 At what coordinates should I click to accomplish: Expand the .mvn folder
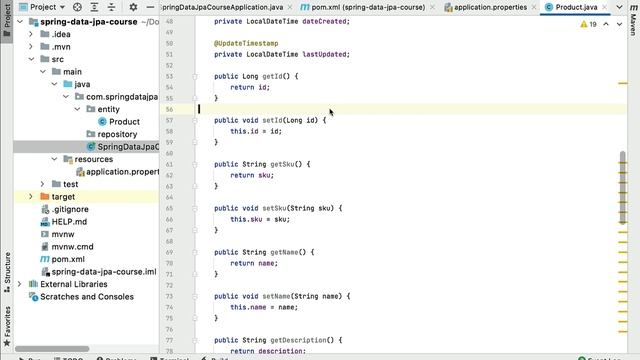(x=31, y=47)
